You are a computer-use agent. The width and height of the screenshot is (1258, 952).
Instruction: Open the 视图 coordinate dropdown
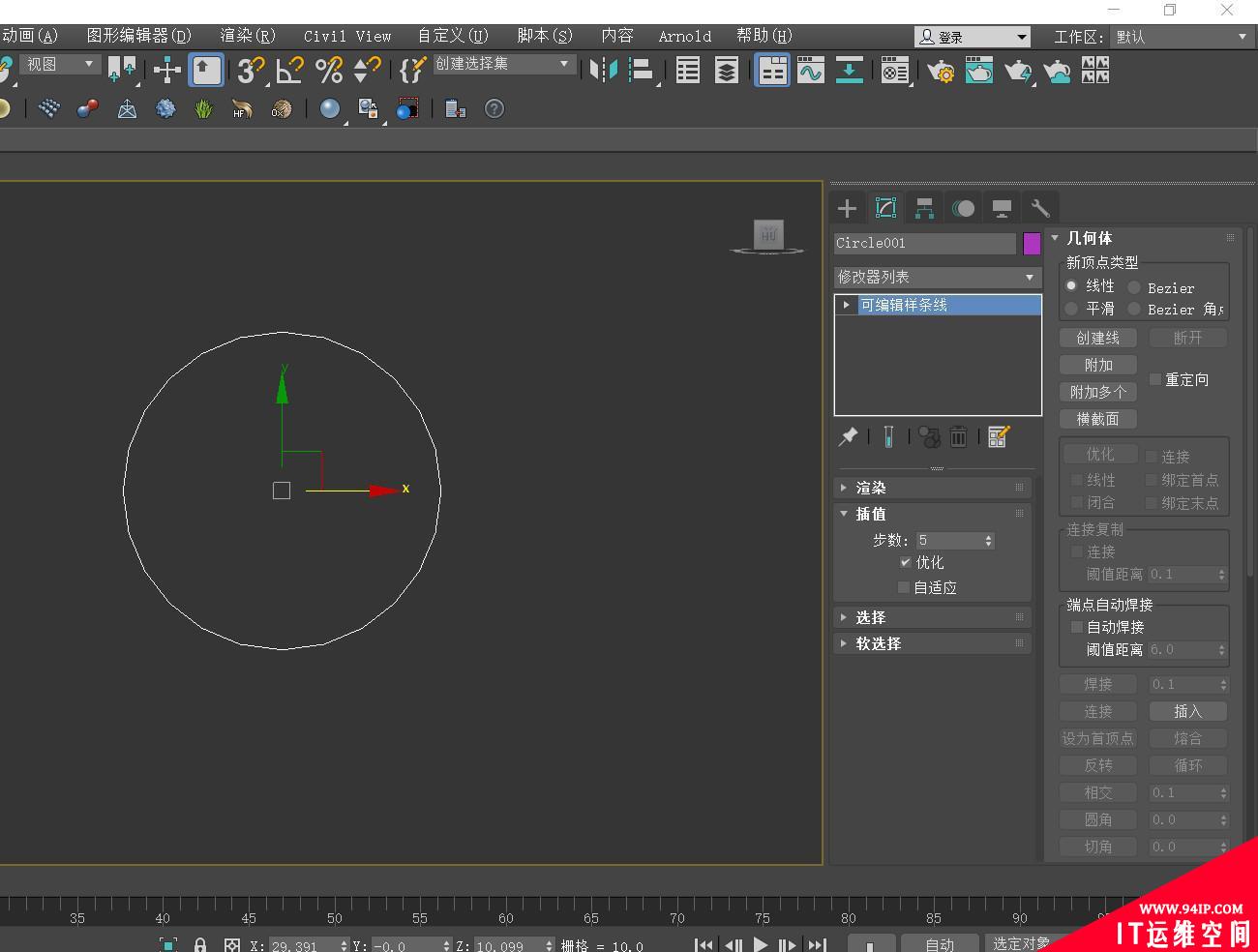(60, 64)
